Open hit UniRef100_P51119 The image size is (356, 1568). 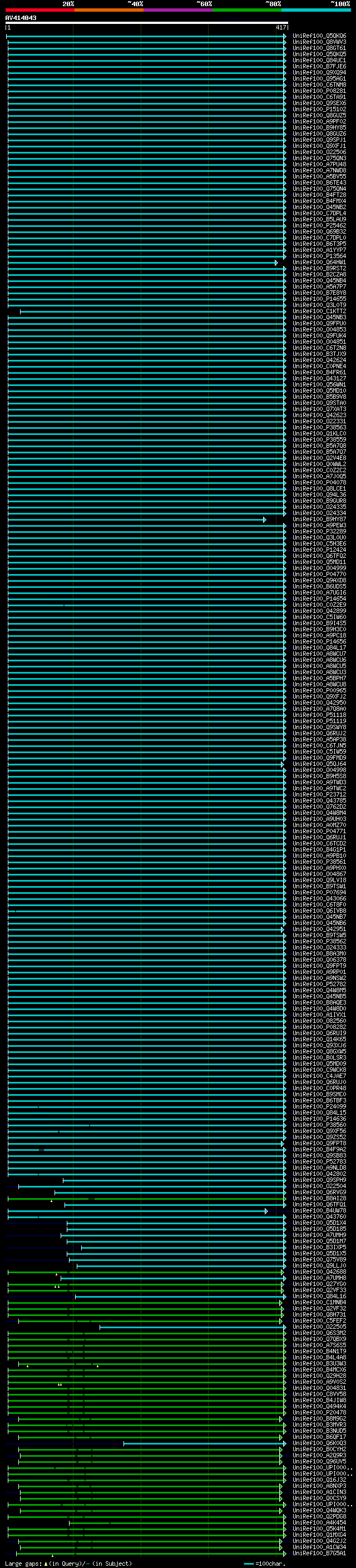point(319,721)
